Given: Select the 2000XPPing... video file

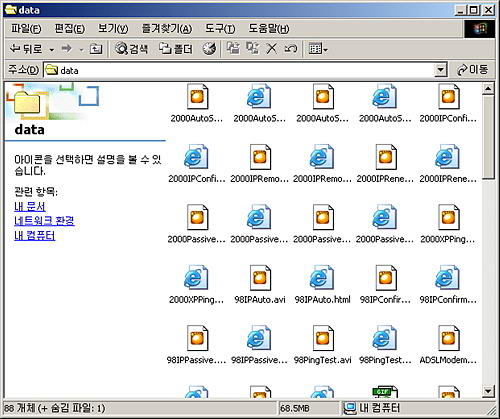Looking at the screenshot, I should [x=448, y=224].
